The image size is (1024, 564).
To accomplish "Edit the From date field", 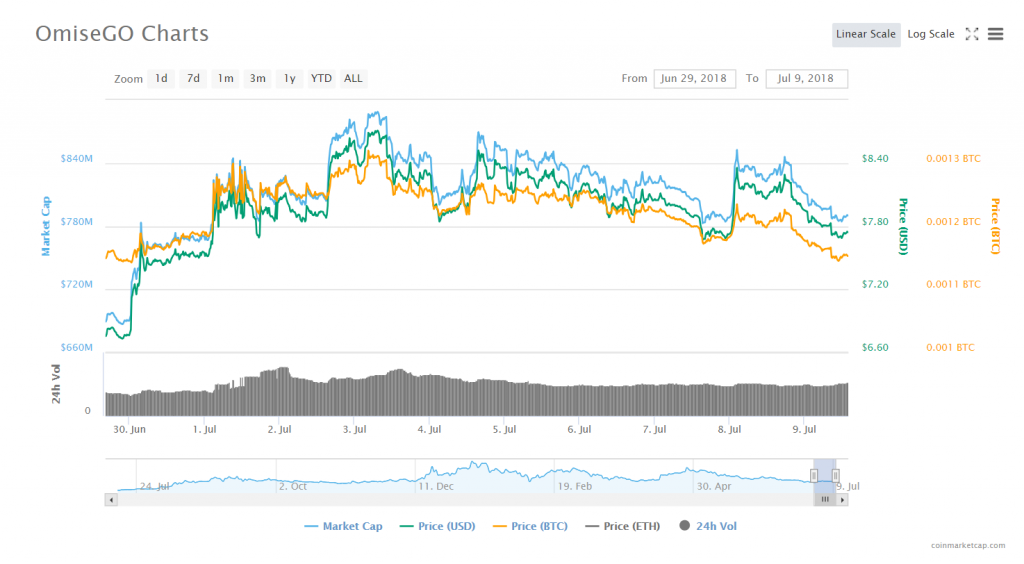I will (694, 79).
